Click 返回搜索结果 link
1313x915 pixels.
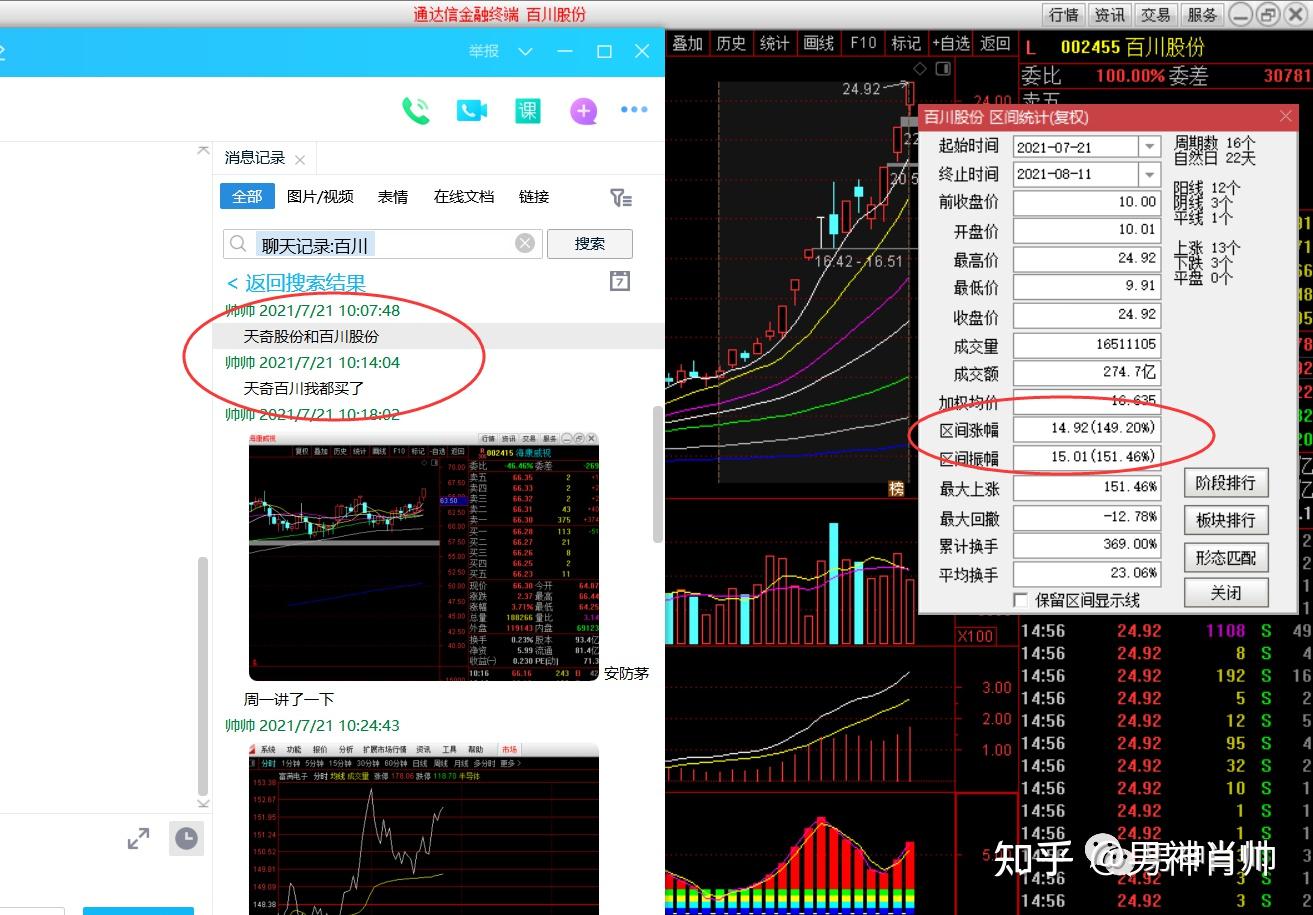(x=296, y=283)
